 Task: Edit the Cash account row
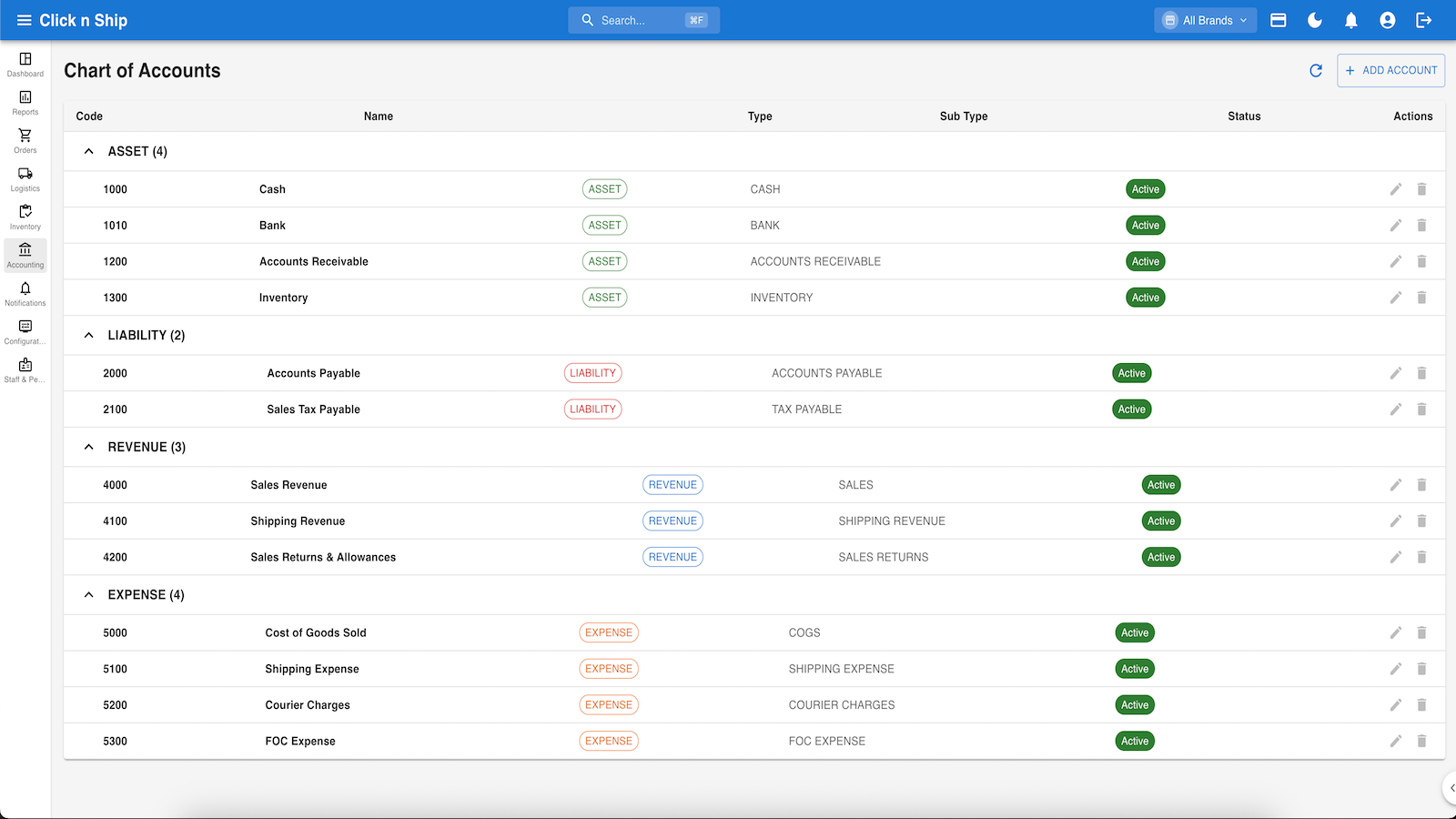tap(1395, 189)
